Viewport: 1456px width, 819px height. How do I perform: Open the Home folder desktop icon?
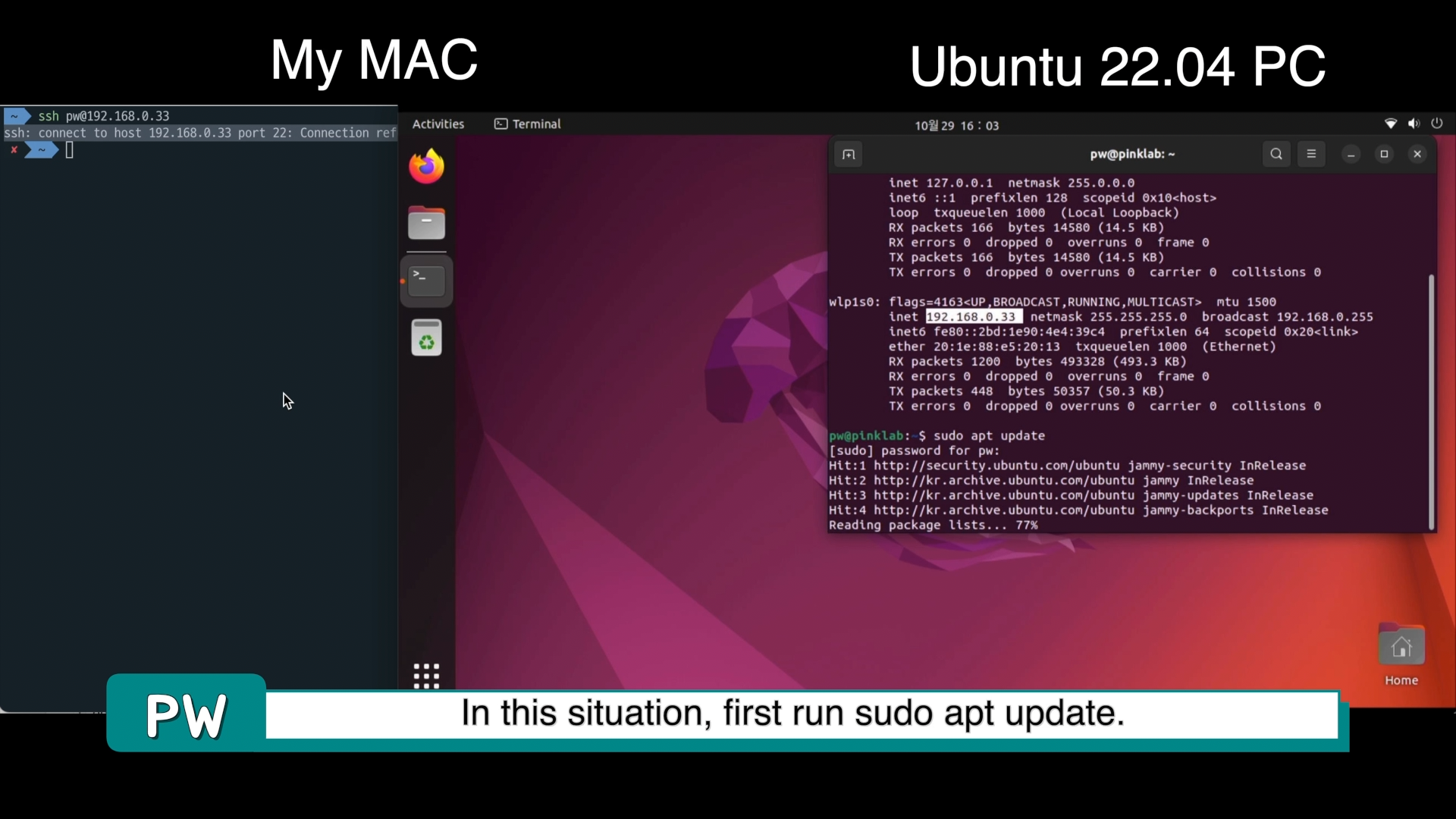(x=1401, y=648)
